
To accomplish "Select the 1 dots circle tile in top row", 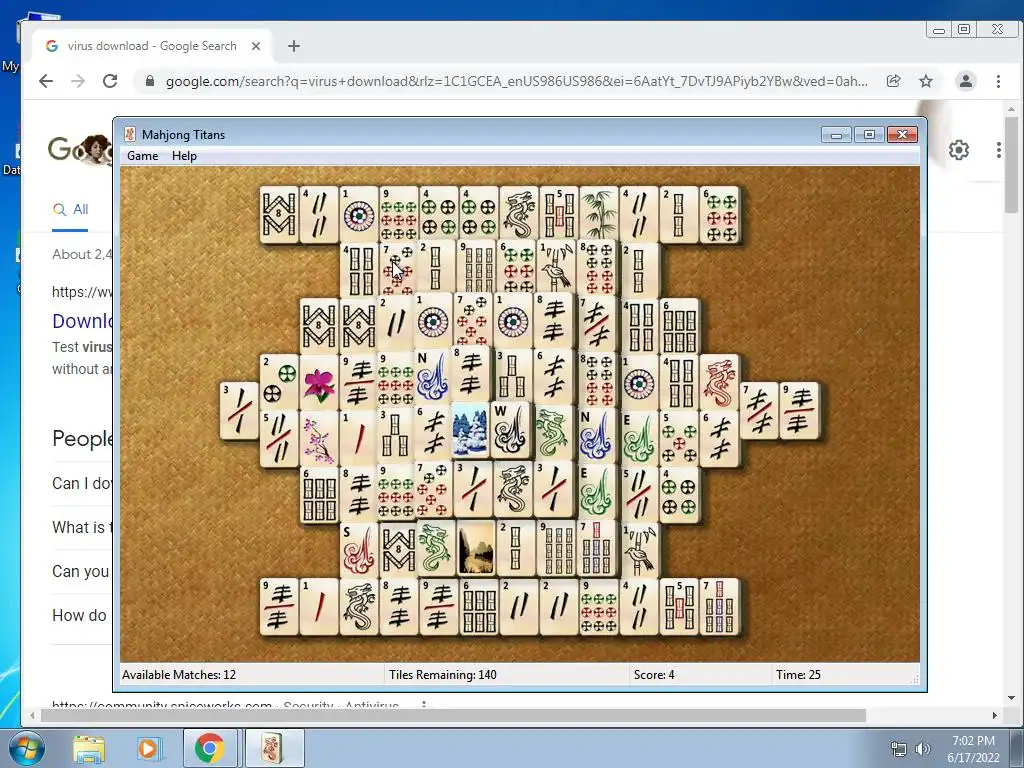I will tap(359, 215).
